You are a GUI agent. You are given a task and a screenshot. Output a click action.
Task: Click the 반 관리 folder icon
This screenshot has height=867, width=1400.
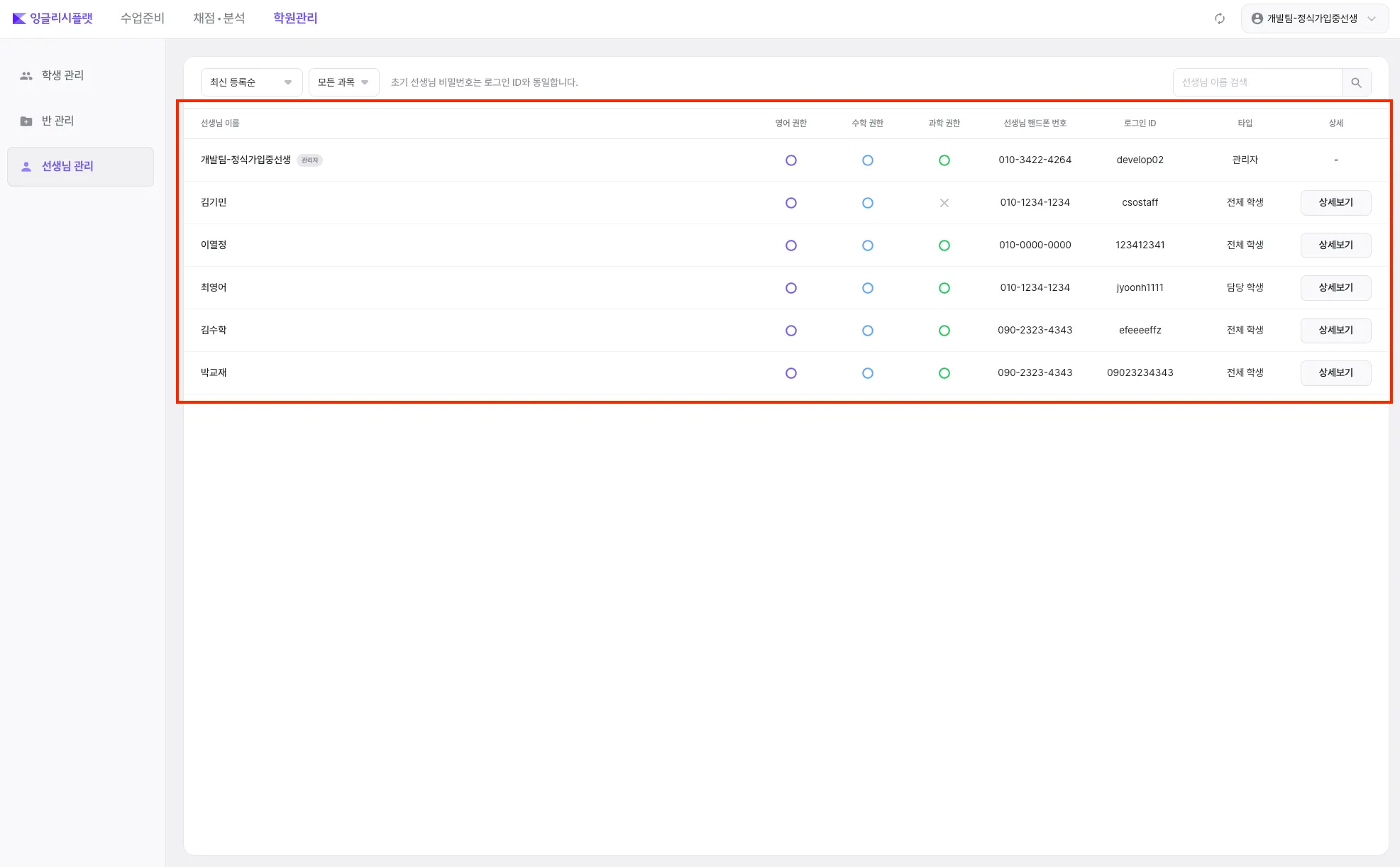tap(26, 121)
